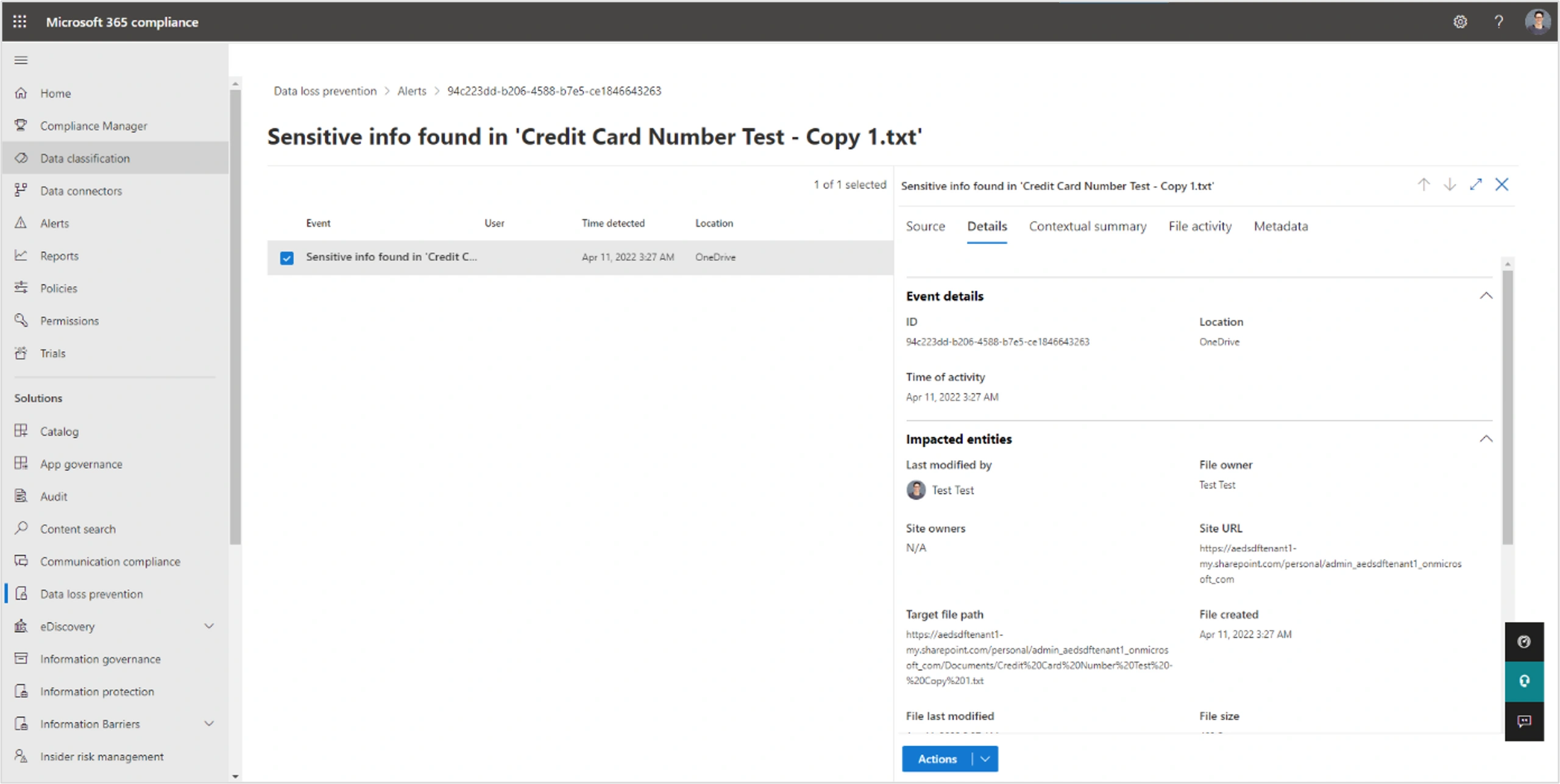Click the Actions button

(937, 758)
